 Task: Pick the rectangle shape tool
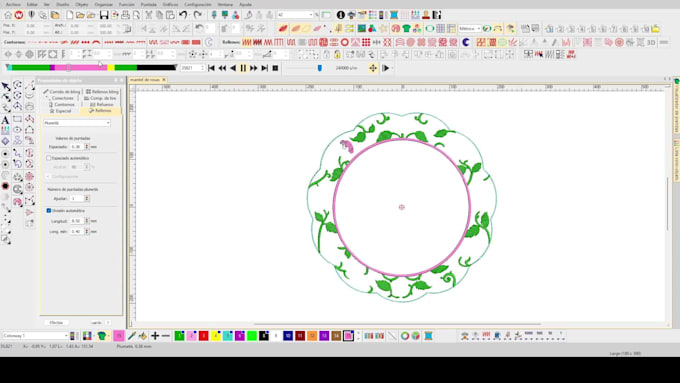pos(17,119)
